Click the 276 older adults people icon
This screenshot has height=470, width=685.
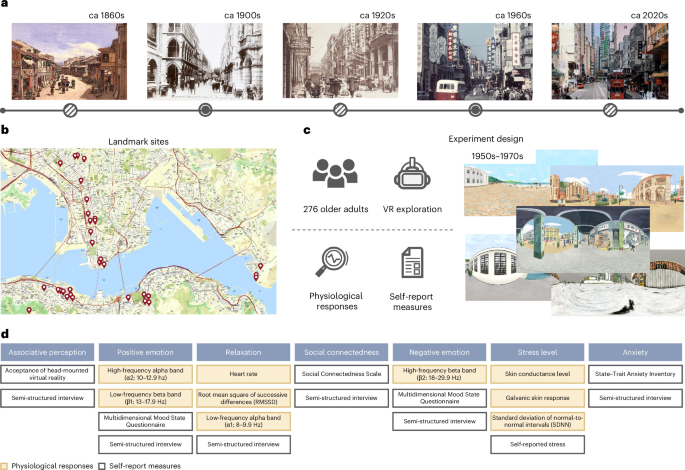click(x=335, y=173)
